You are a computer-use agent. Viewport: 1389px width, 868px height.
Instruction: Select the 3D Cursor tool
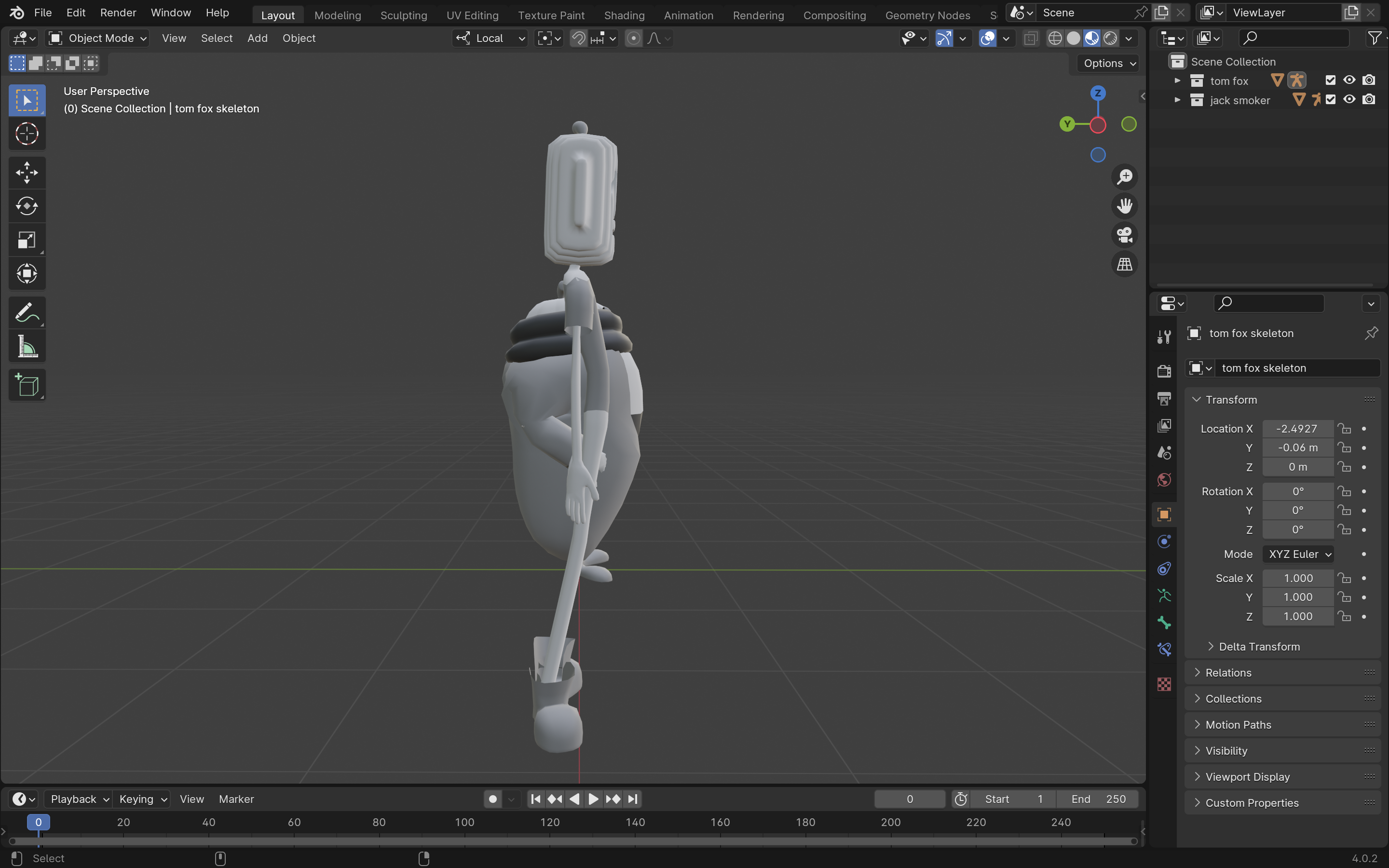click(x=27, y=134)
